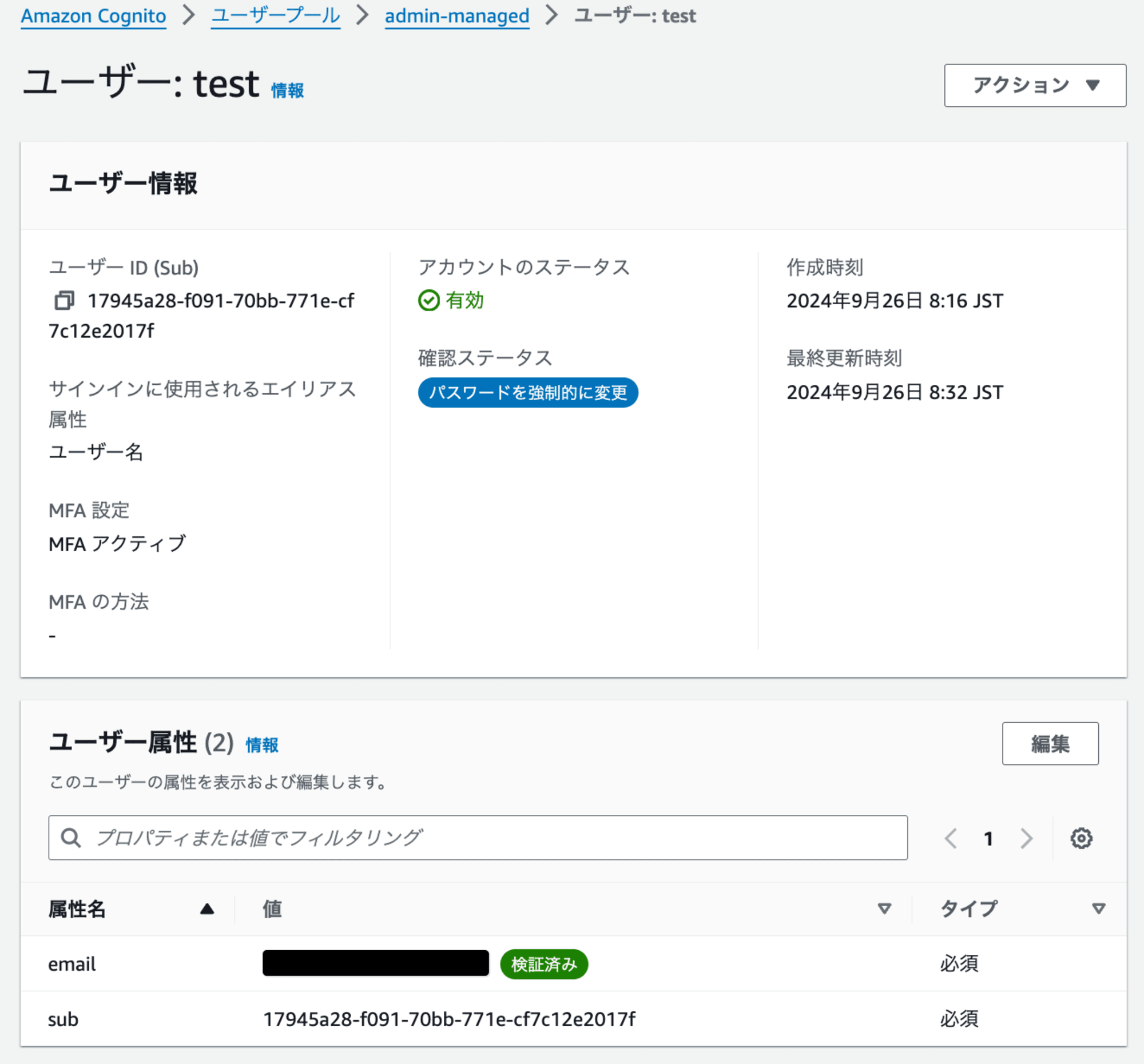
Task: Copy the user ID (Sub) with the copy icon
Action: [64, 300]
